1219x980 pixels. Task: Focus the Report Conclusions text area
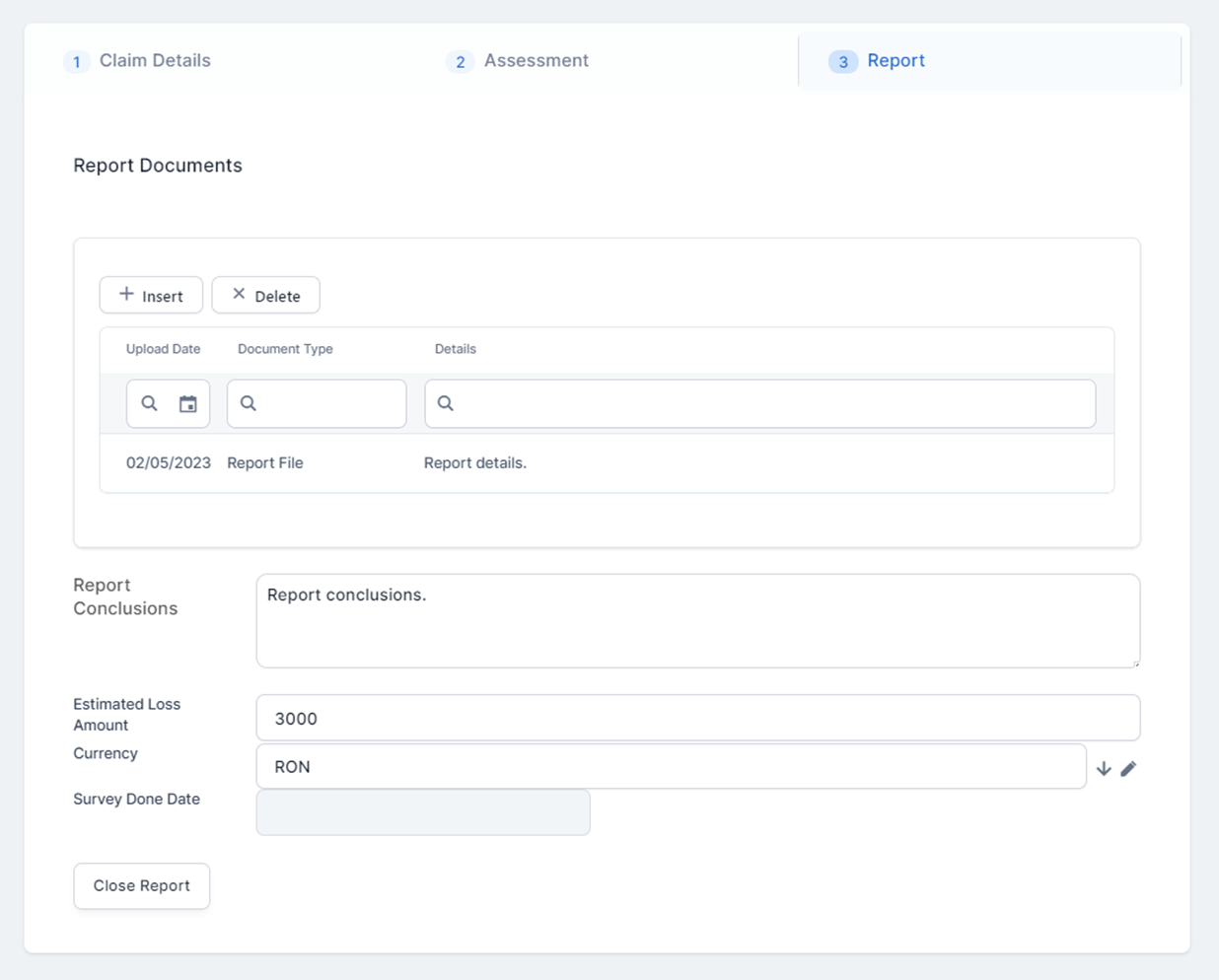[697, 621]
